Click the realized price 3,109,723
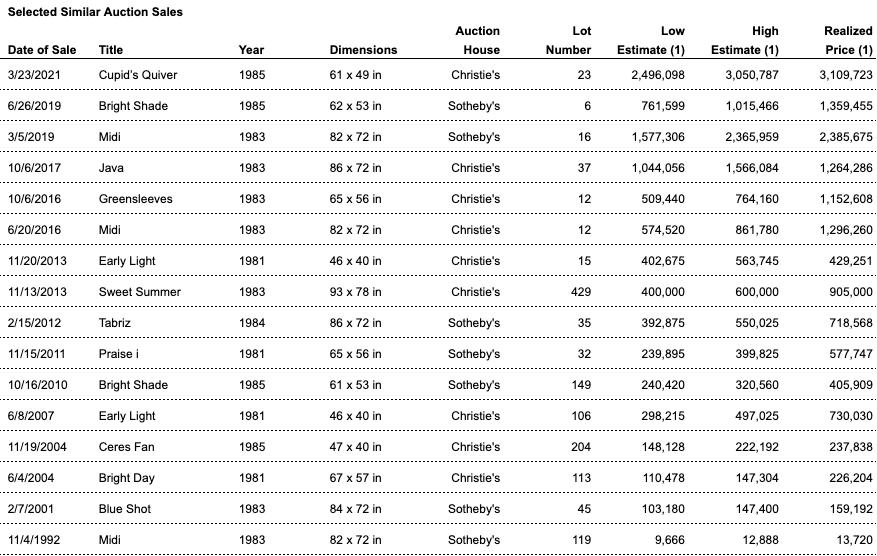The width and height of the screenshot is (877, 556). 844,75
